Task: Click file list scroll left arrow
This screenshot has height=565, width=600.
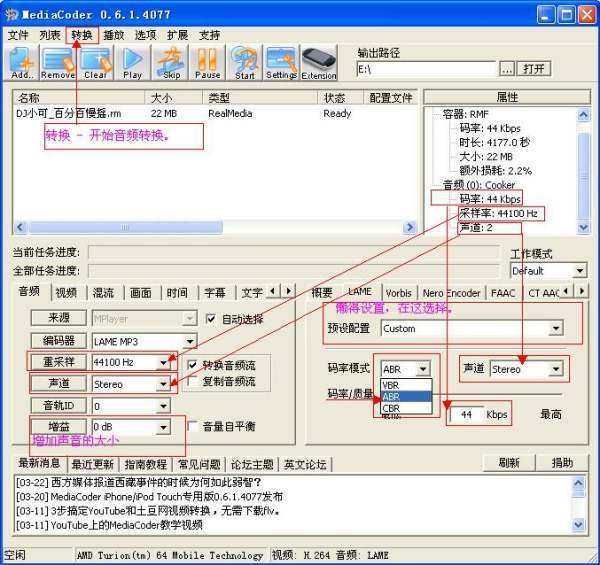Action: point(20,227)
